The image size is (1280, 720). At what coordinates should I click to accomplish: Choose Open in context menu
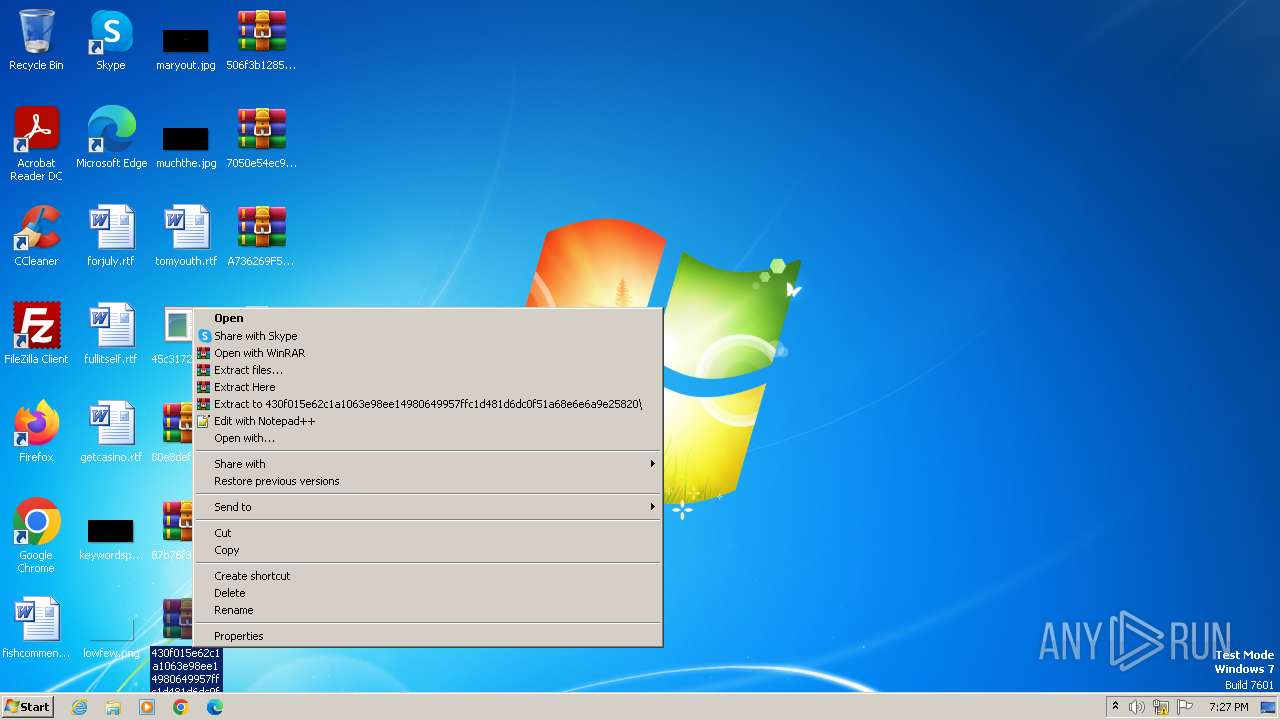428,318
